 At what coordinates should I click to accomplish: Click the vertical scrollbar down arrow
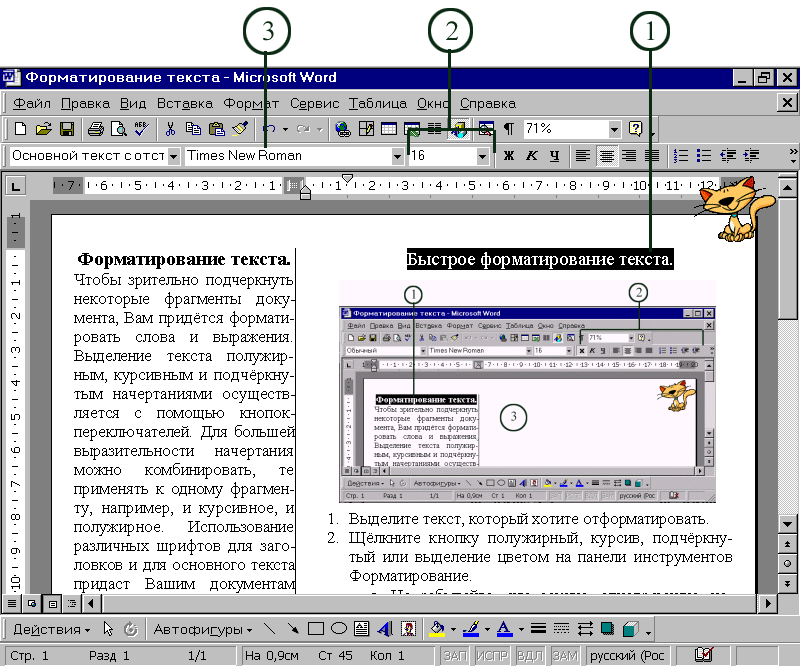pyautogui.click(x=788, y=525)
